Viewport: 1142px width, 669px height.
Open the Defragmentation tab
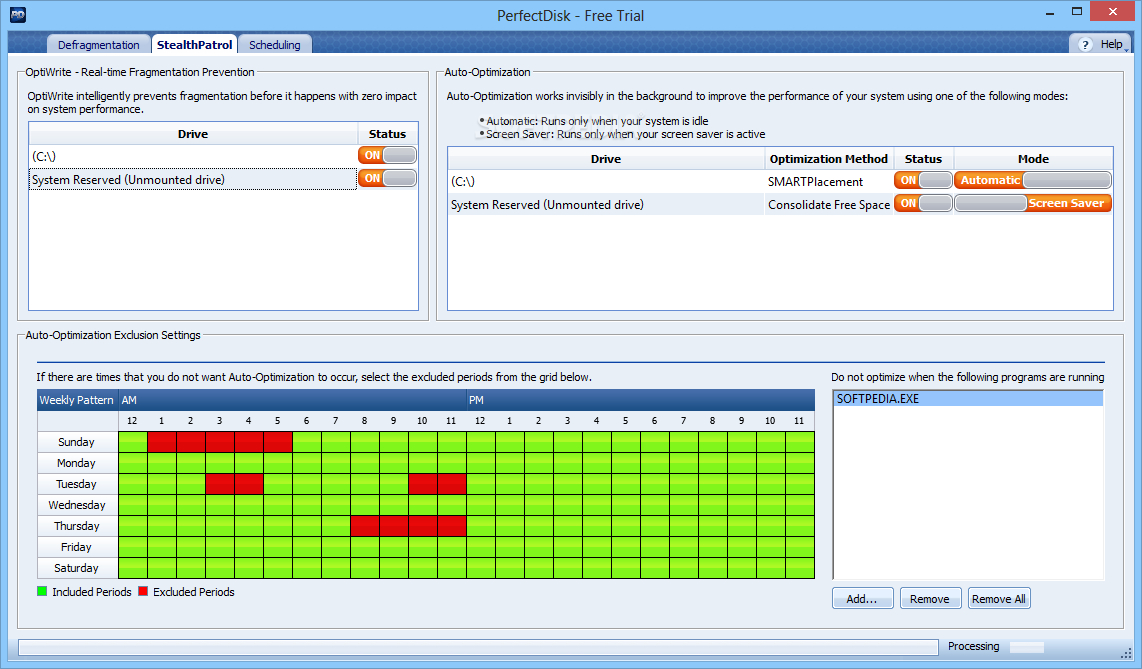98,44
